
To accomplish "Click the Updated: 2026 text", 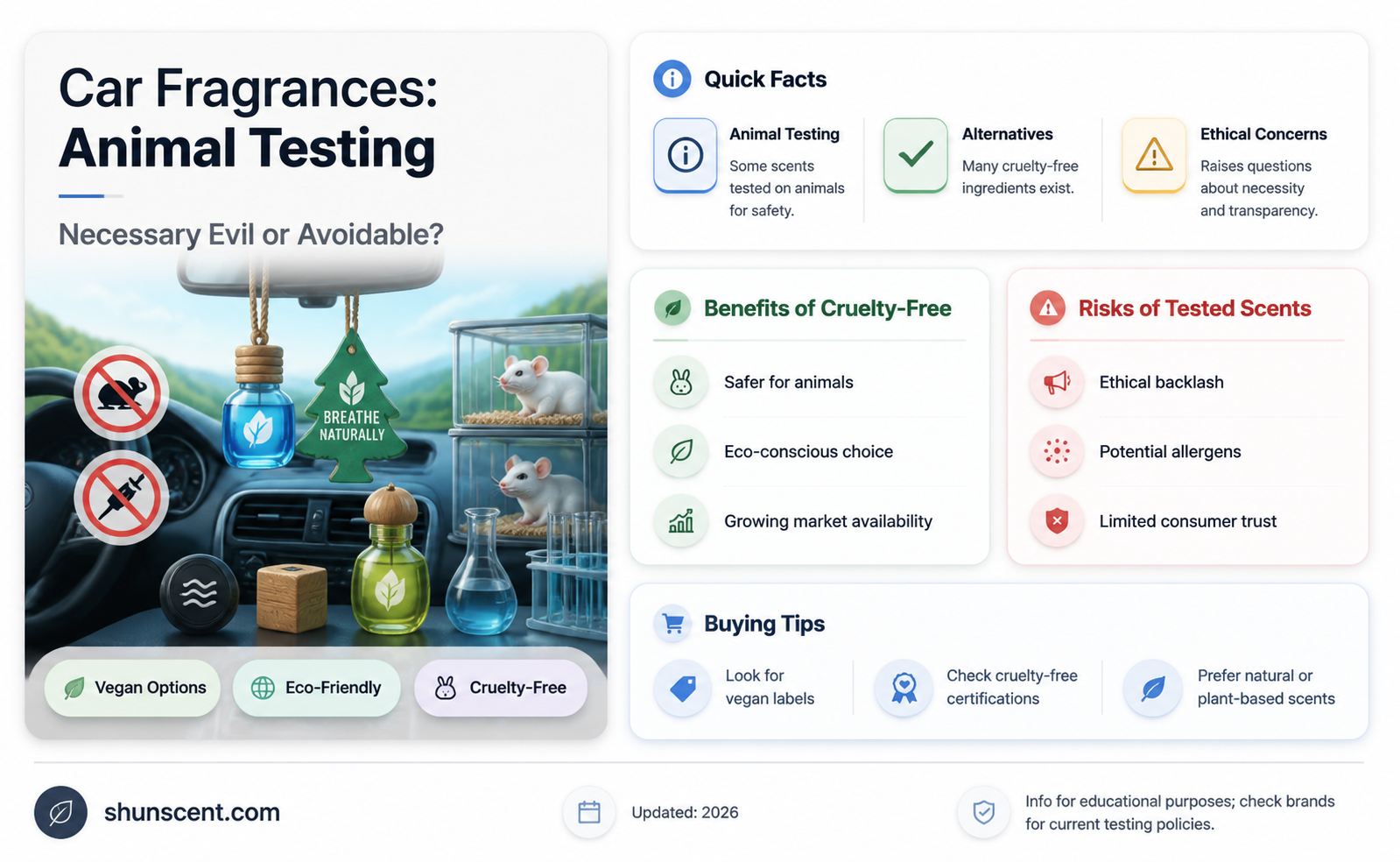I will click(x=685, y=812).
